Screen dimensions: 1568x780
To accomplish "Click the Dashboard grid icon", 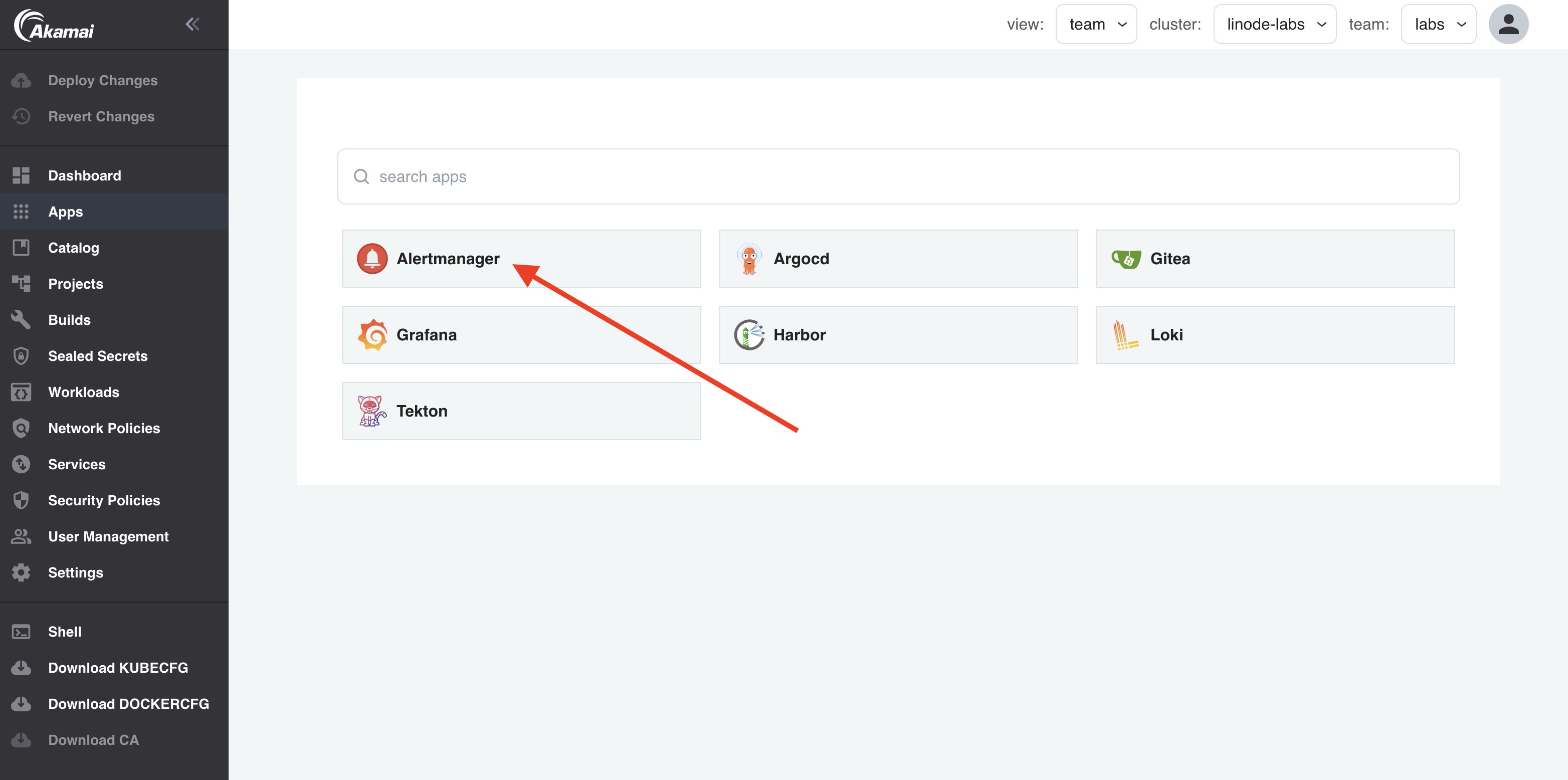I will [21, 175].
